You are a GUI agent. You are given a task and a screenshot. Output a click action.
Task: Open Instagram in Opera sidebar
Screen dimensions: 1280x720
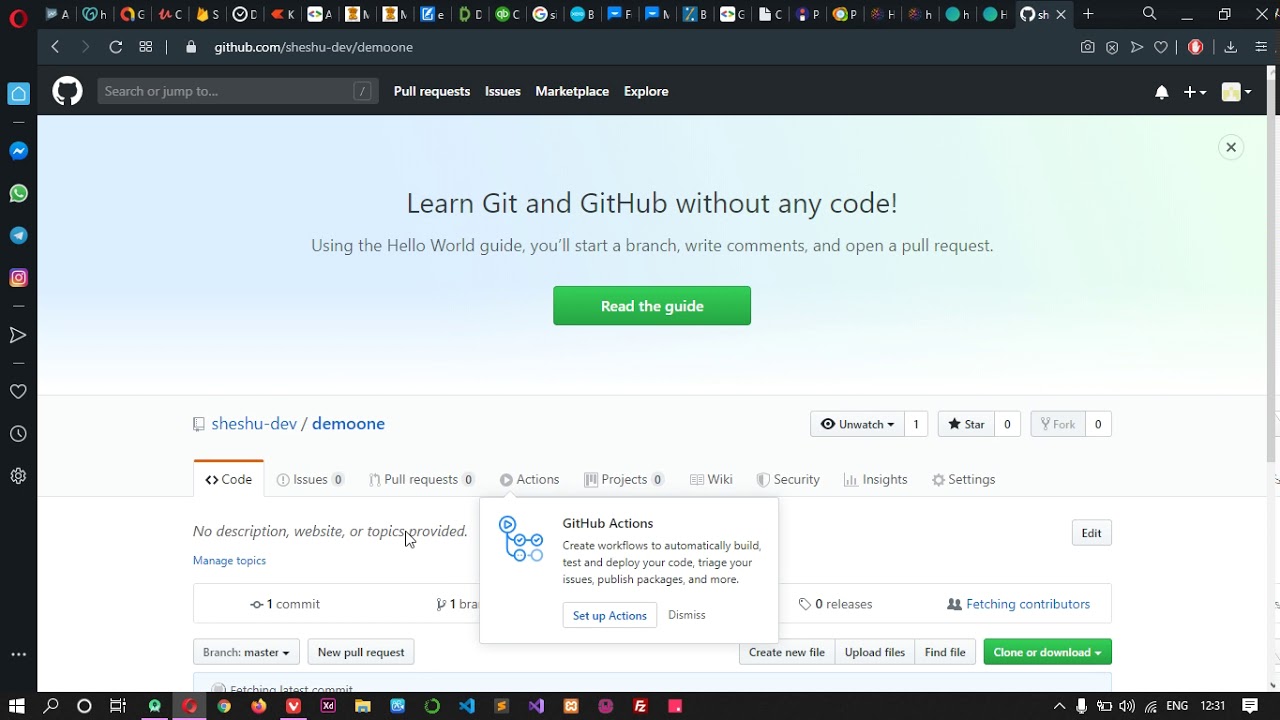[x=18, y=277]
